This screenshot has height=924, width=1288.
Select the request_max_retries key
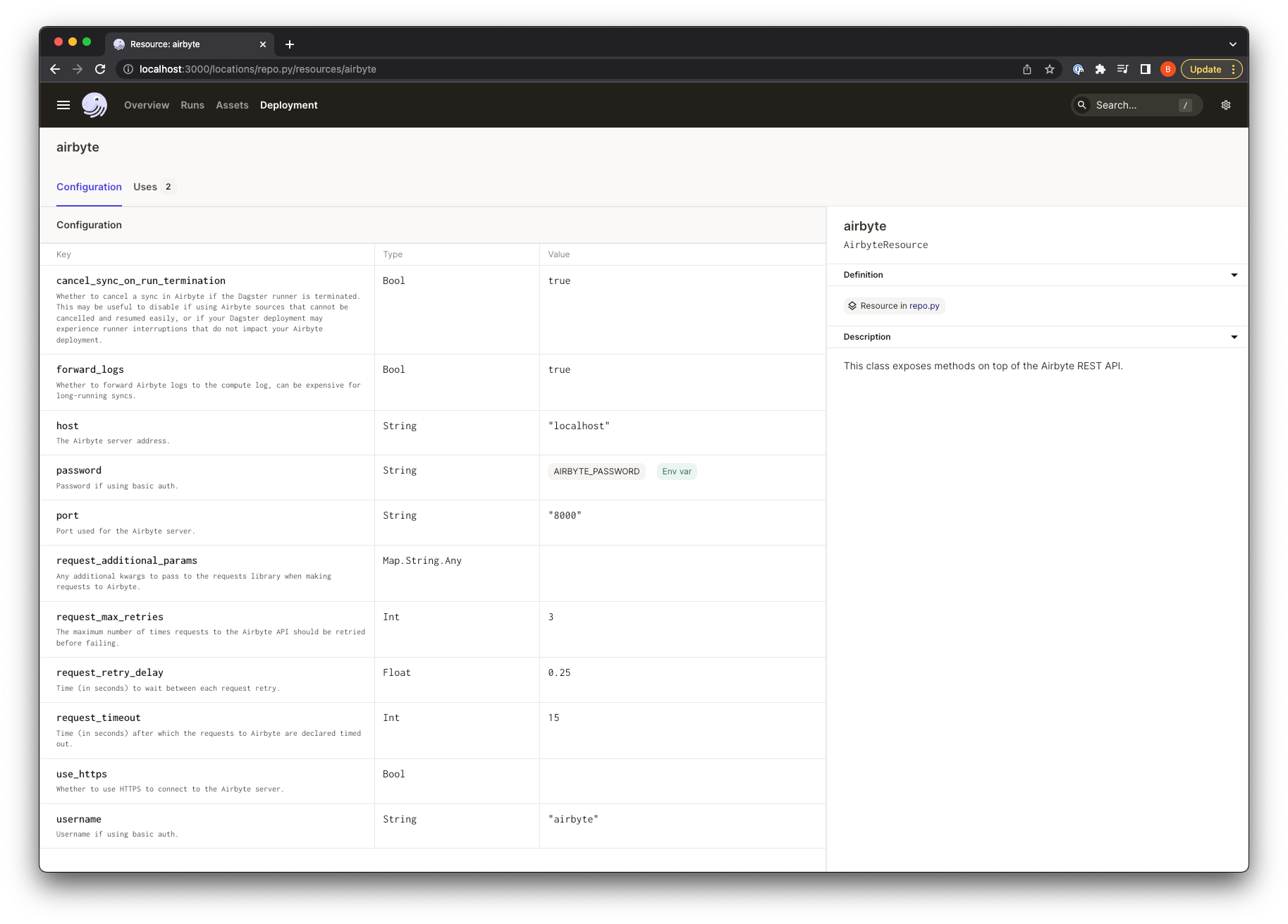coord(110,617)
